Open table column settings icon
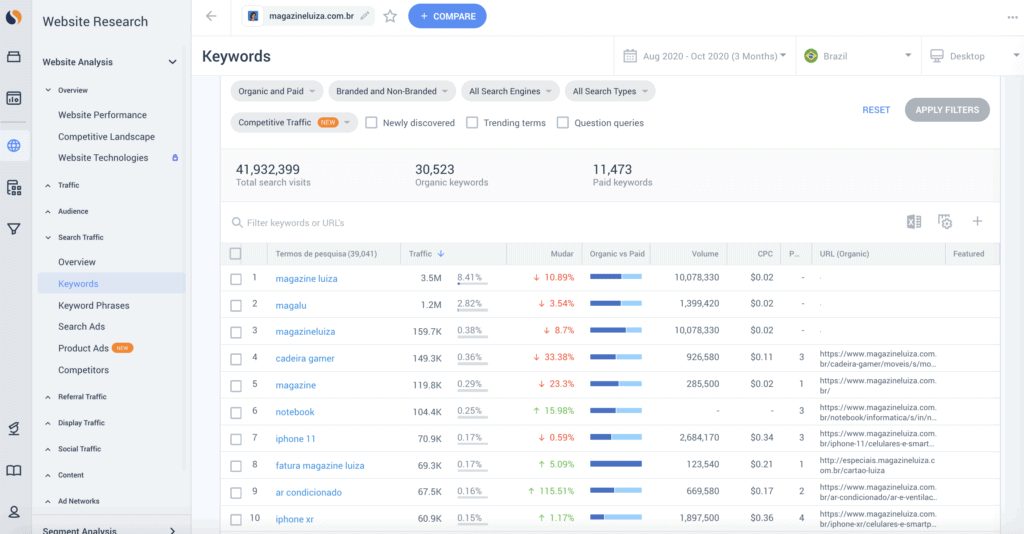Viewport: 1024px width, 534px height. tap(945, 222)
